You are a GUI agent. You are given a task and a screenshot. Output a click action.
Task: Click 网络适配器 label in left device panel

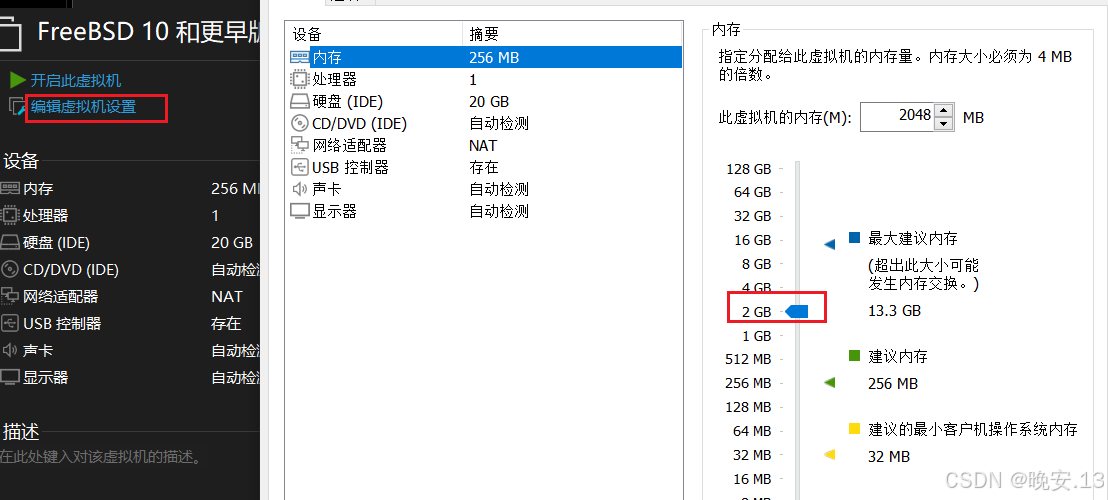tap(60, 297)
